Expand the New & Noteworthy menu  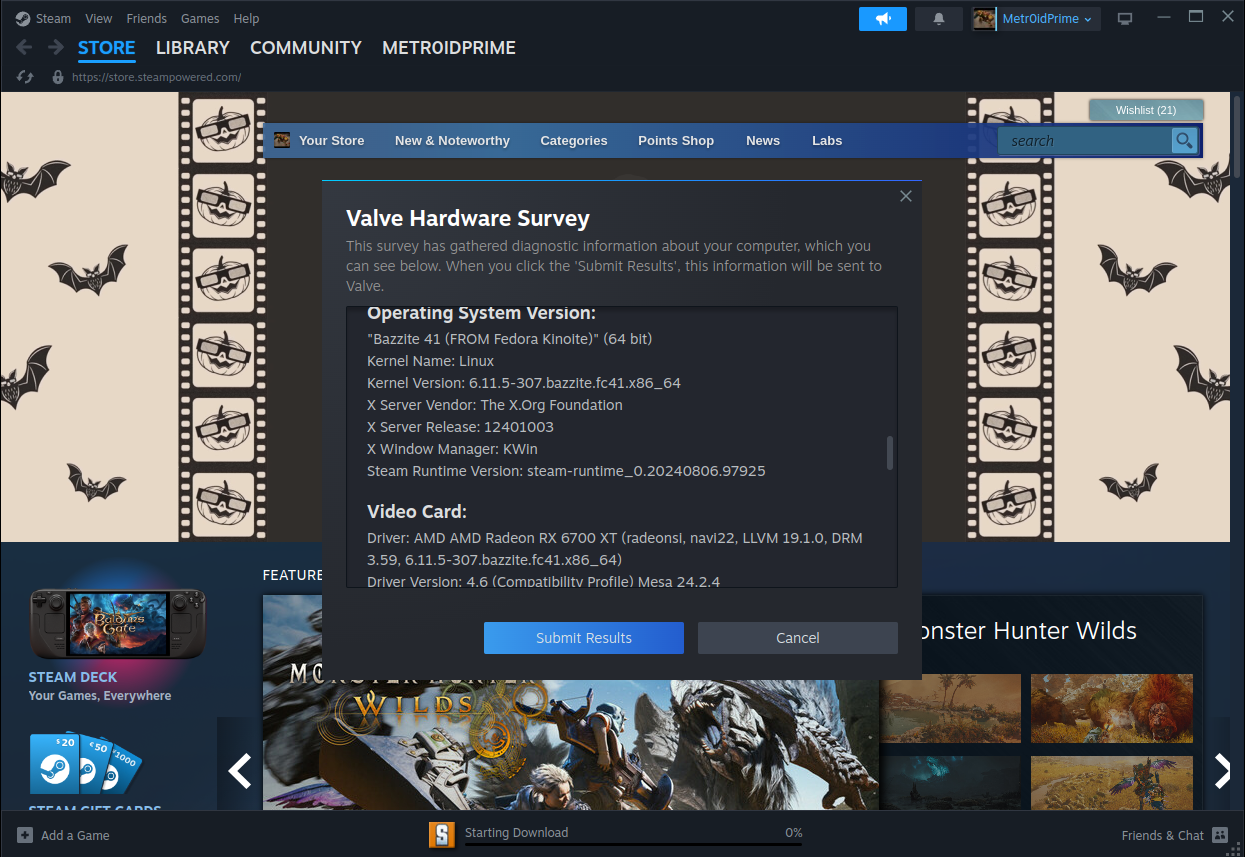click(x=452, y=141)
